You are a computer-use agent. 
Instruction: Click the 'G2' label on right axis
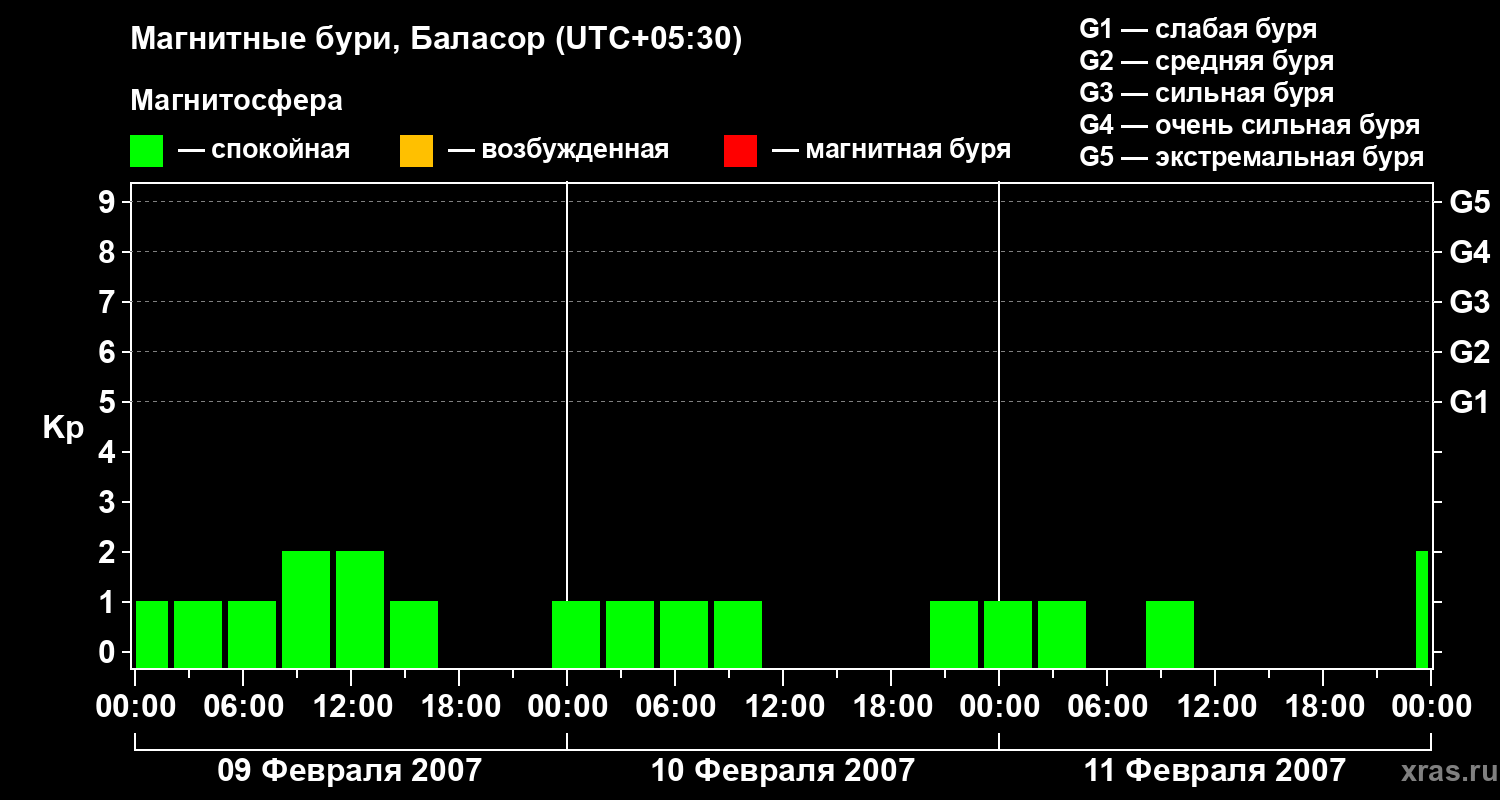(1469, 352)
